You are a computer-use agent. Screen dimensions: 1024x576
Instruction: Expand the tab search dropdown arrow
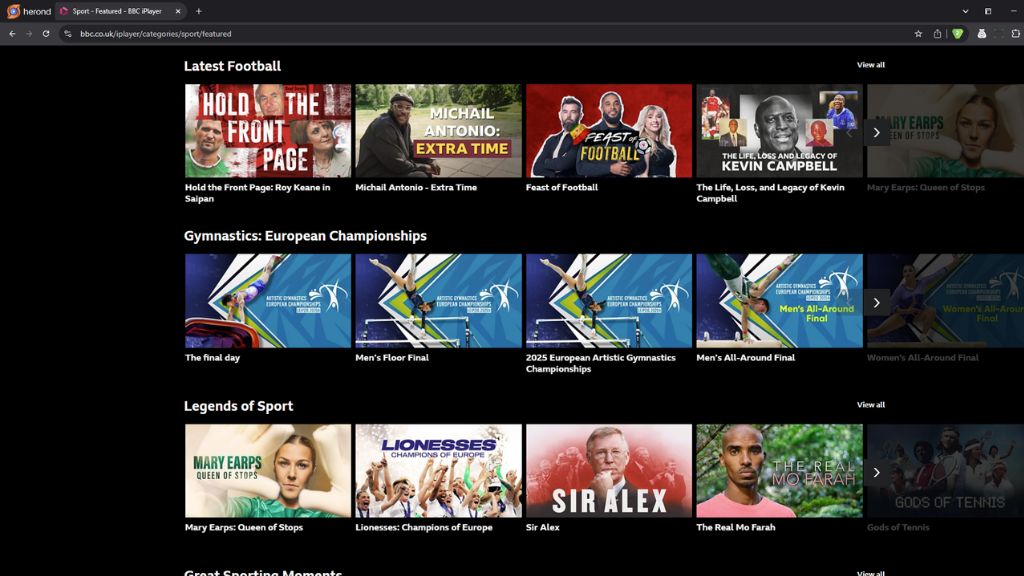965,11
